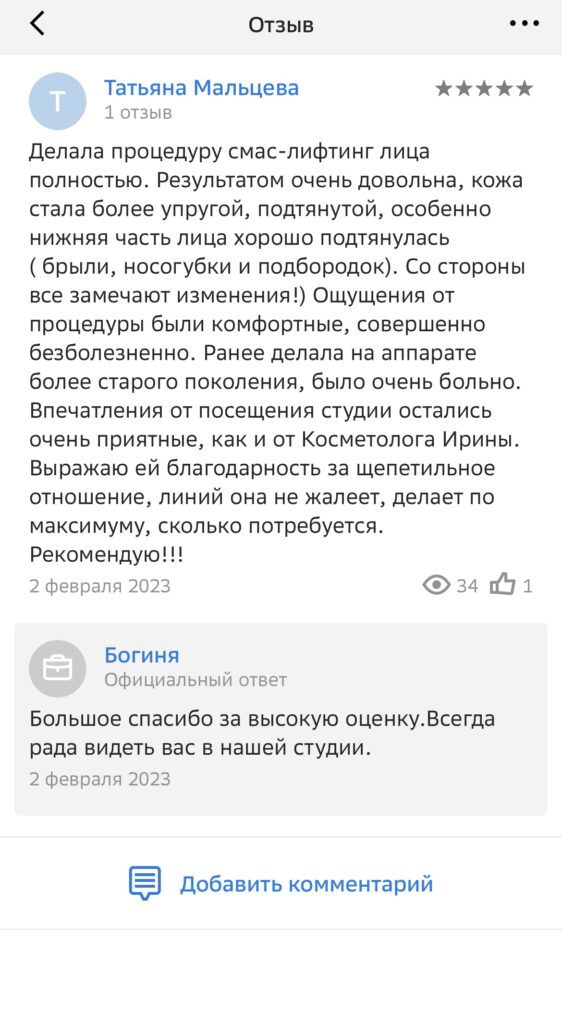Tap the view count number 34
This screenshot has height=1024, width=562.
(467, 586)
